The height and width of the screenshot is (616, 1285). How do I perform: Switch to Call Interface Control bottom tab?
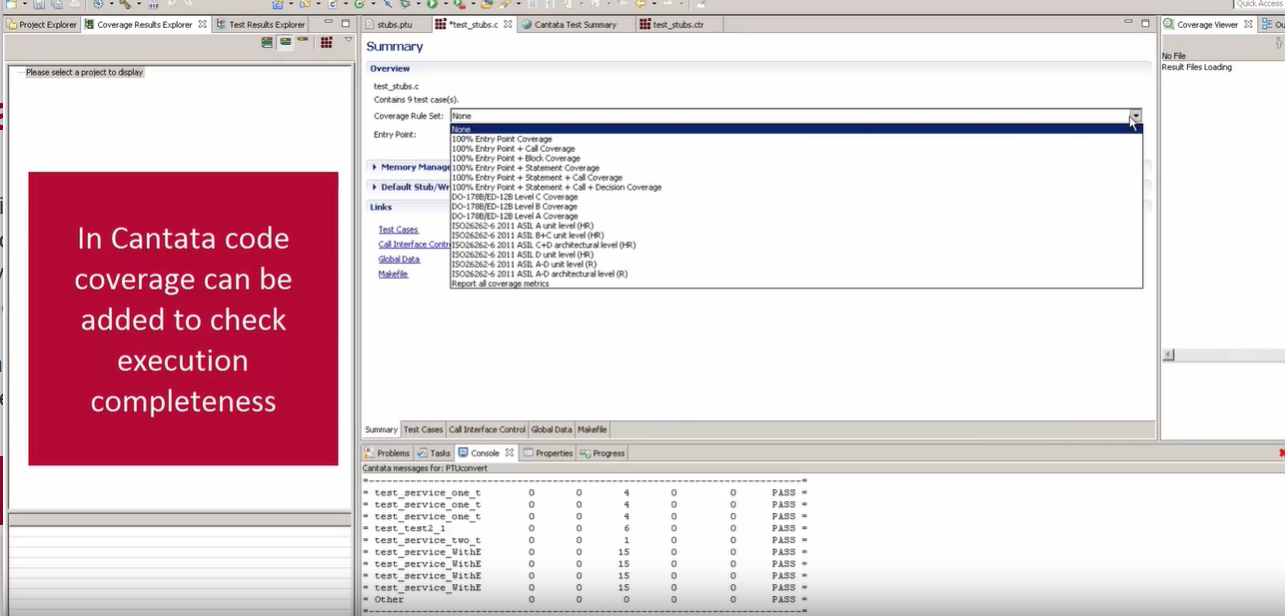click(487, 430)
